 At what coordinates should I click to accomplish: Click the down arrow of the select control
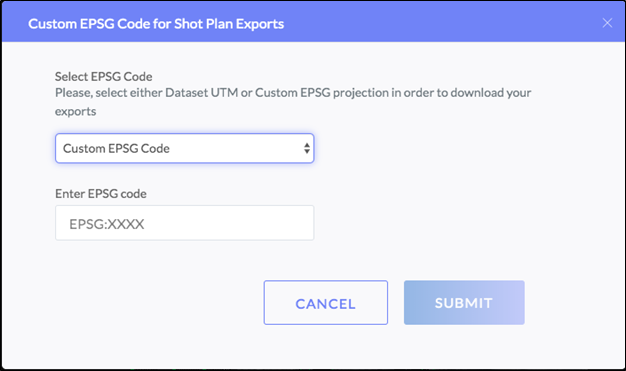tap(307, 152)
